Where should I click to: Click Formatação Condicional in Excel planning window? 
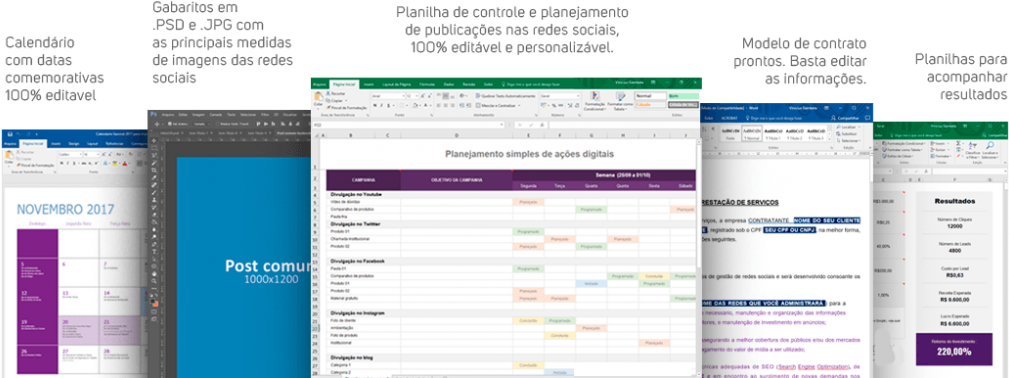(595, 101)
